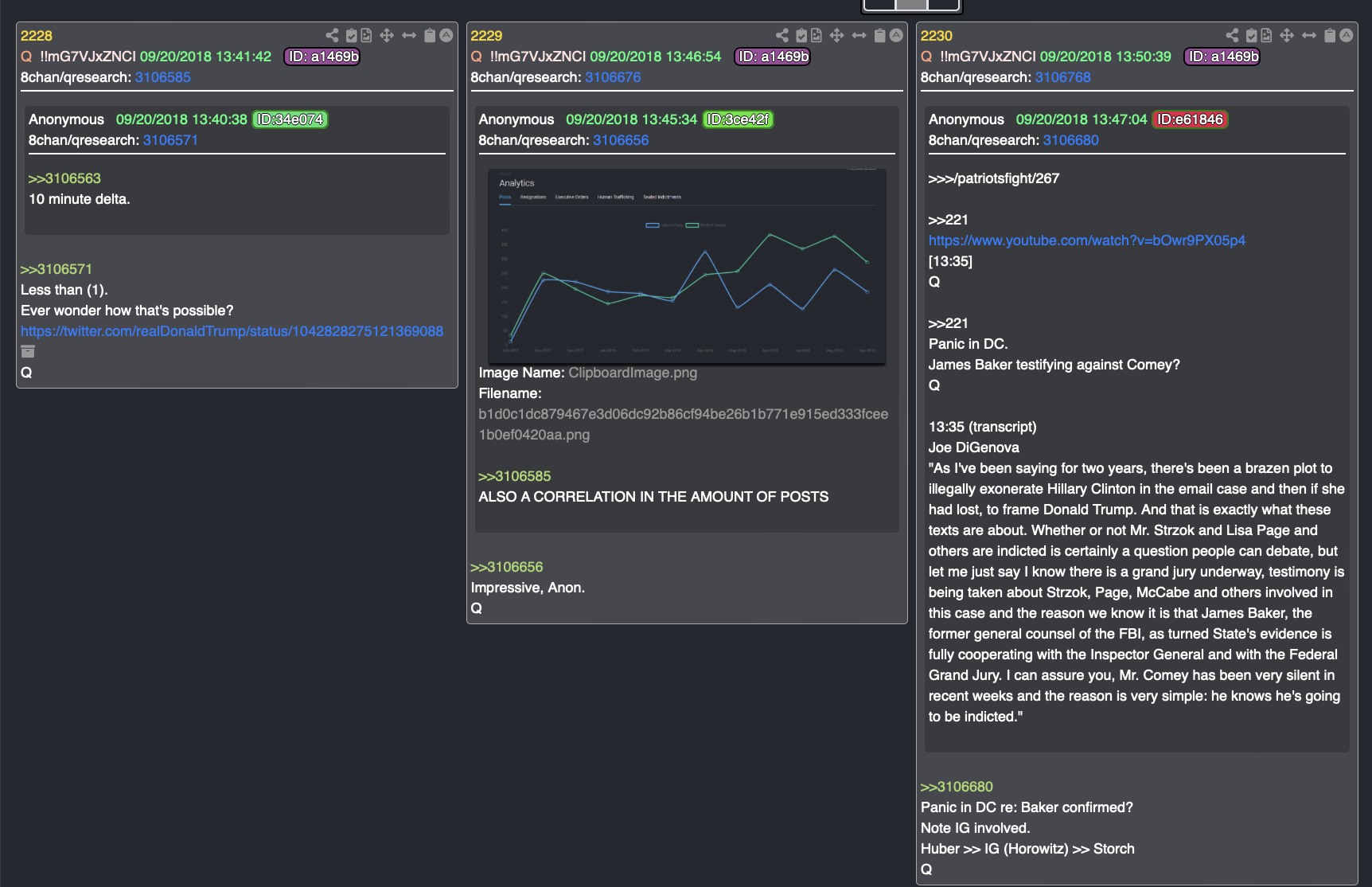Share post 2228 via the share icon
Image resolution: width=1372 pixels, height=887 pixels.
tap(332, 35)
